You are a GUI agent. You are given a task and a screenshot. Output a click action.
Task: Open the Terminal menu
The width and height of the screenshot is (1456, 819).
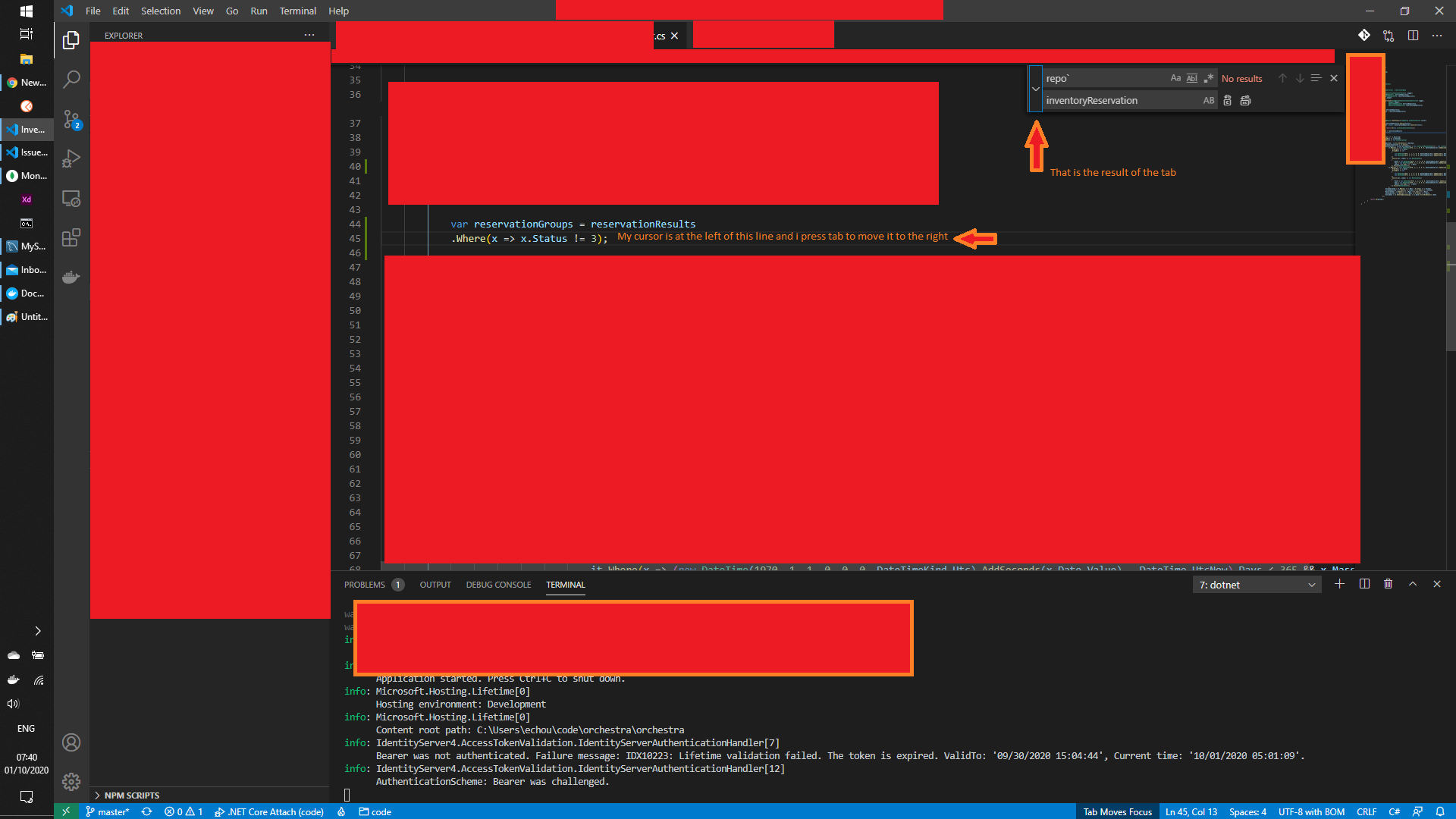(297, 11)
